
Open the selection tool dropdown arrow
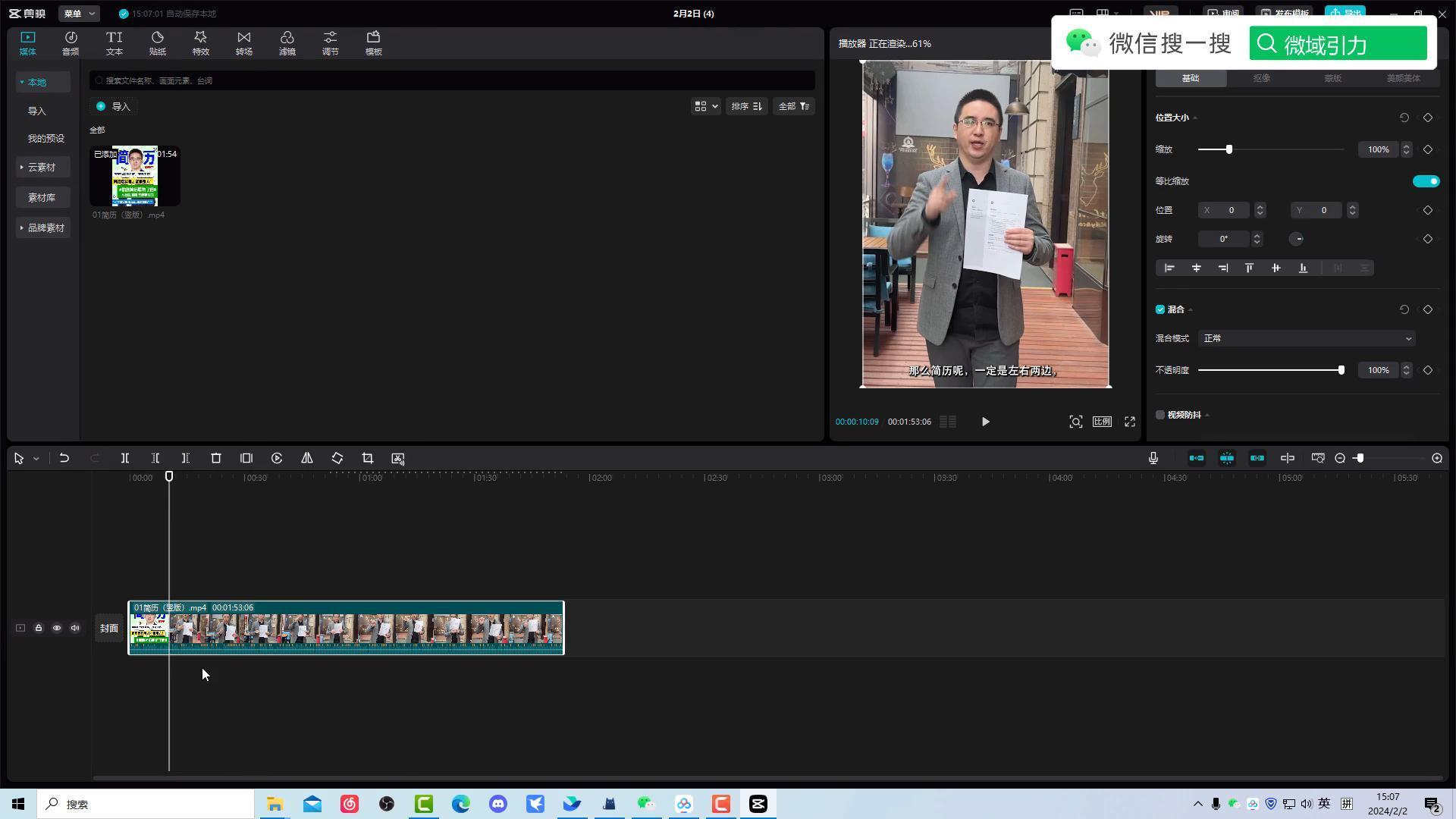point(36,459)
